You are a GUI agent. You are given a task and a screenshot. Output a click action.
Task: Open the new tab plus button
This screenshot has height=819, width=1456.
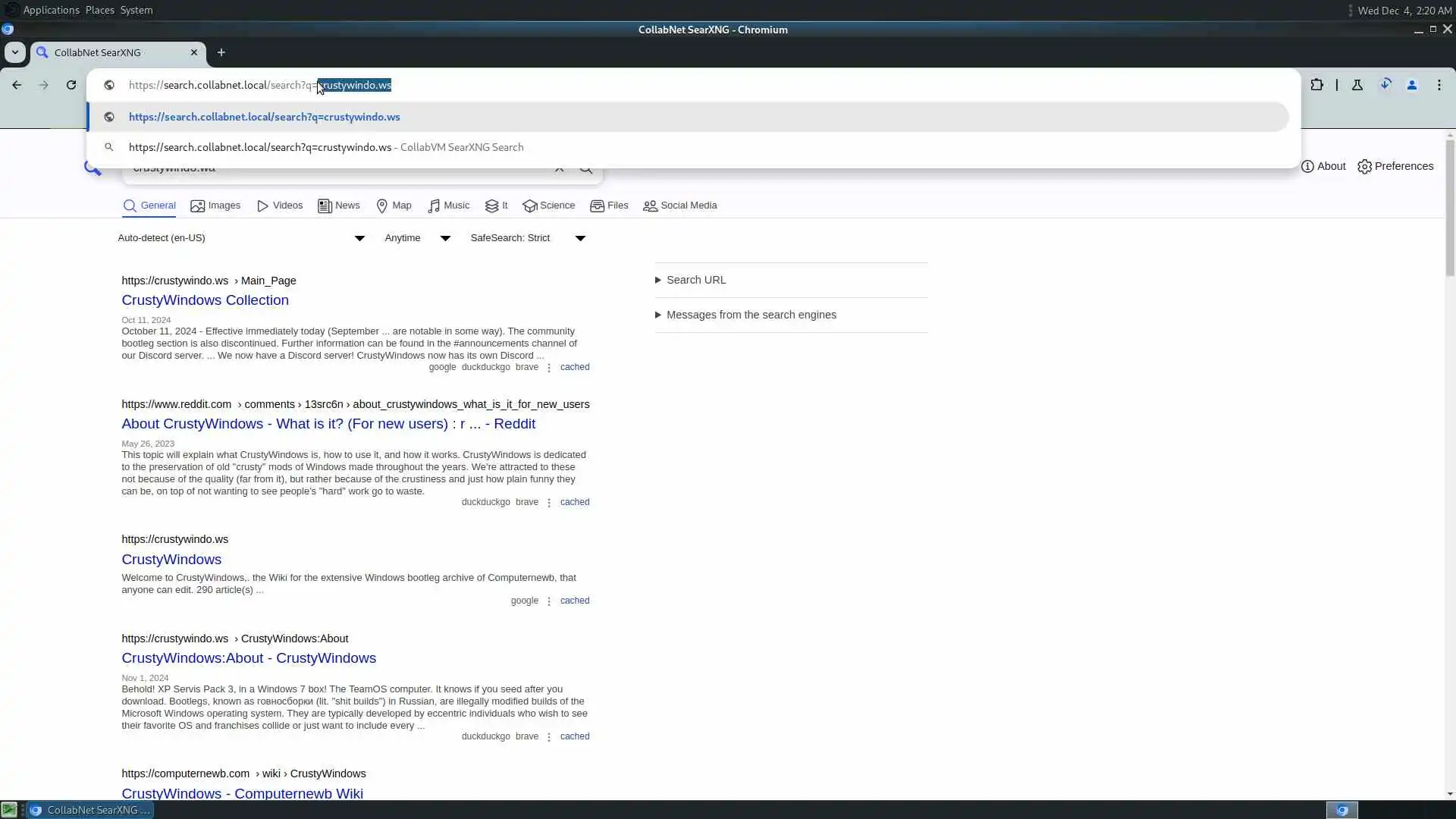click(221, 52)
